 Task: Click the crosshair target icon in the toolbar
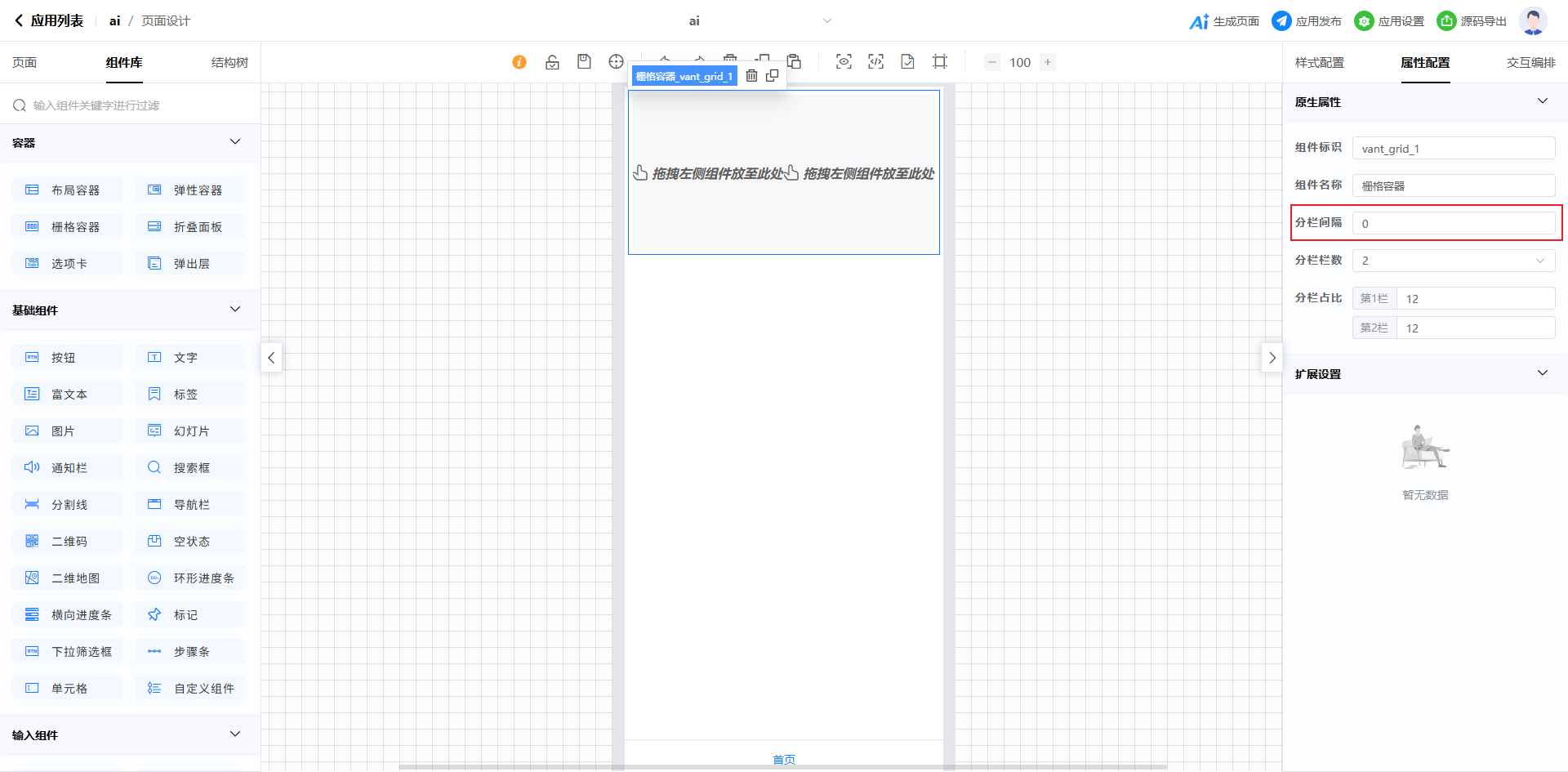[x=616, y=62]
